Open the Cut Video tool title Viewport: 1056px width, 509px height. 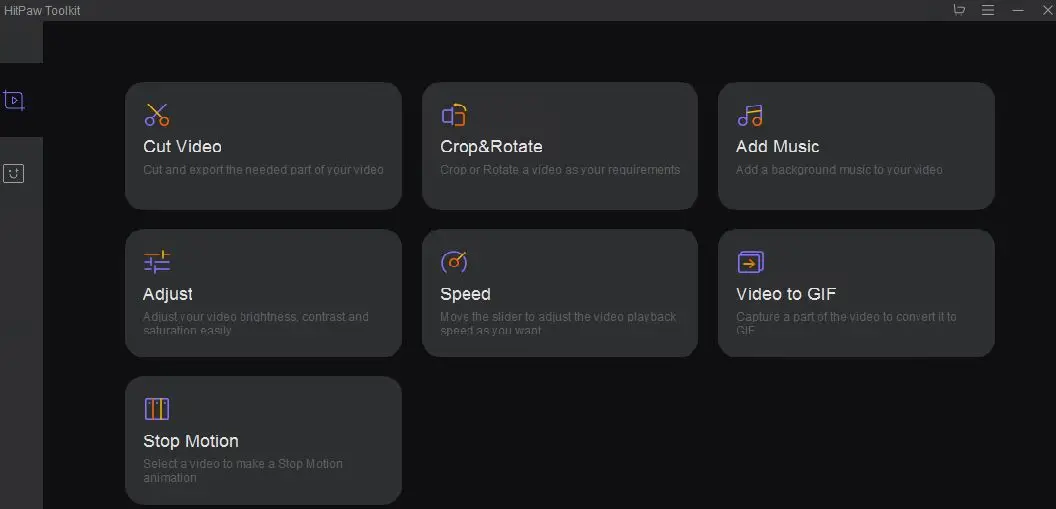pos(183,147)
